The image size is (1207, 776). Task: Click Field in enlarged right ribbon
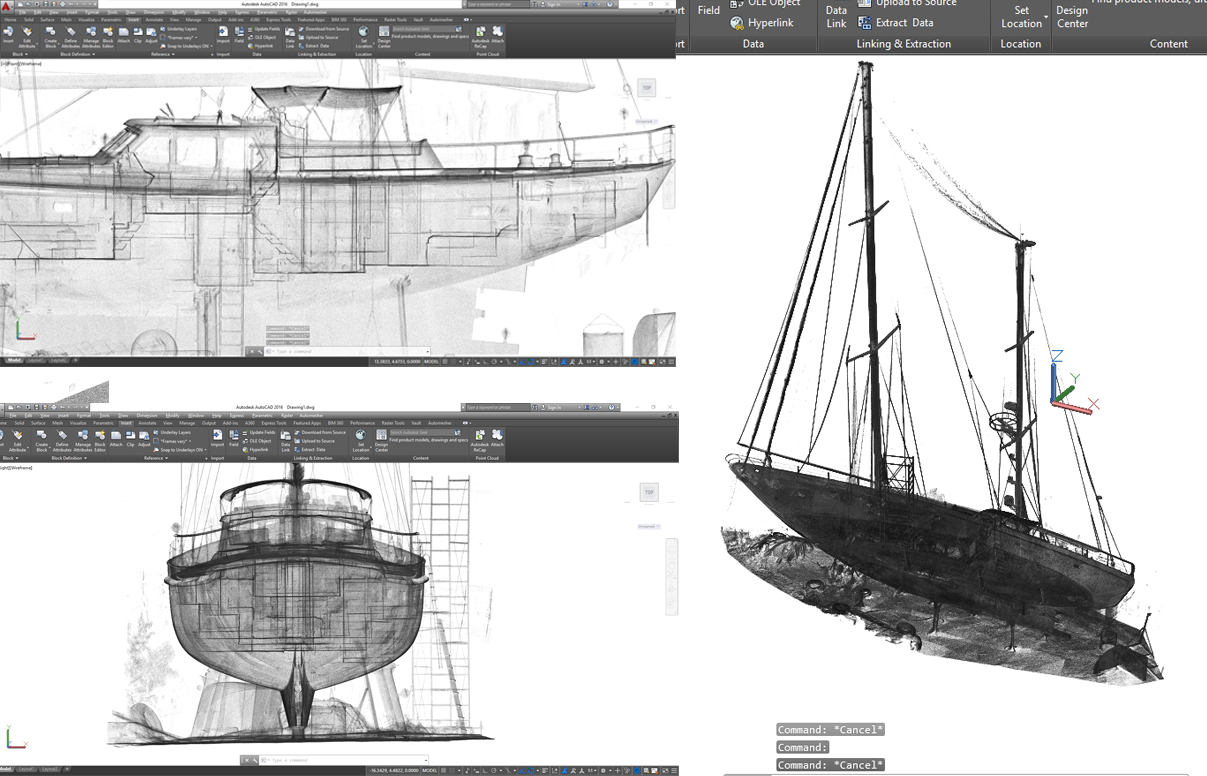pos(709,10)
